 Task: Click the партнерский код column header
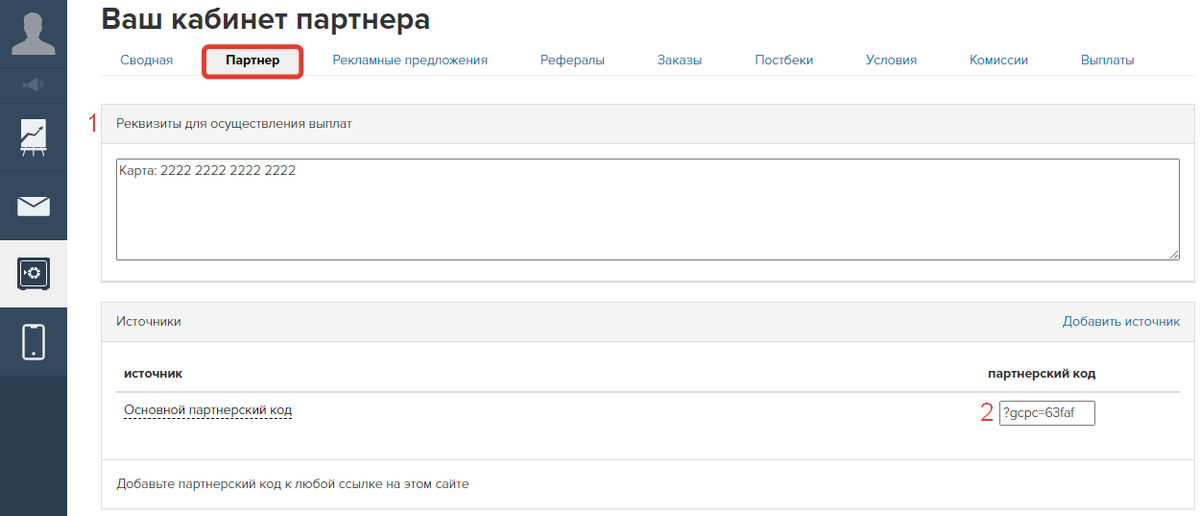click(x=1041, y=373)
